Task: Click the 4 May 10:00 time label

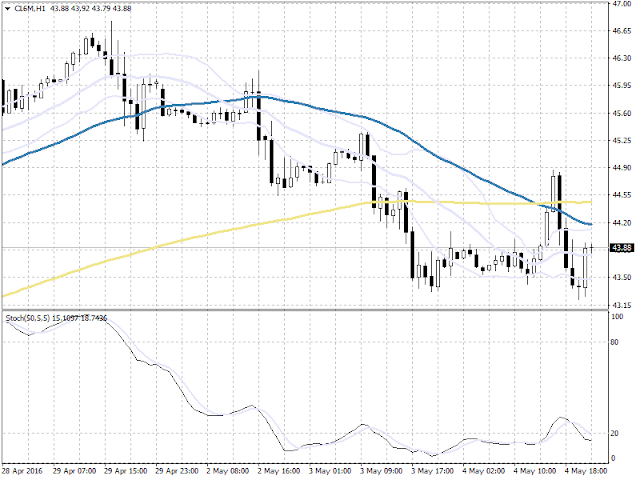Action: click(535, 471)
